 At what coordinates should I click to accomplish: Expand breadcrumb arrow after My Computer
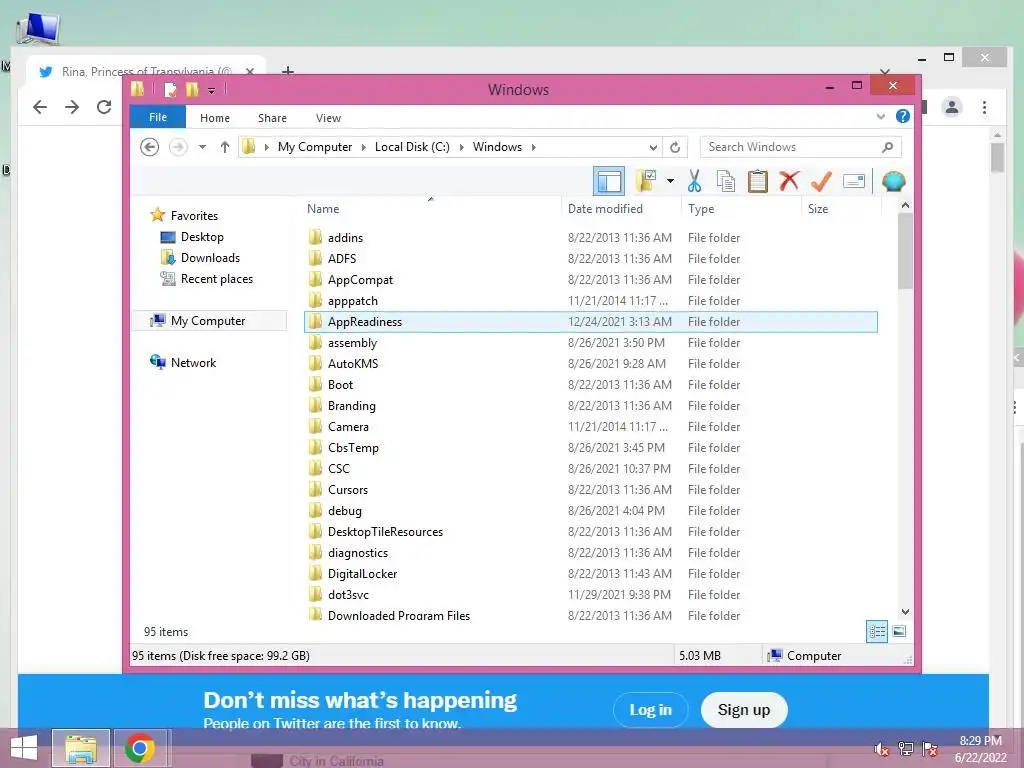pos(364,147)
